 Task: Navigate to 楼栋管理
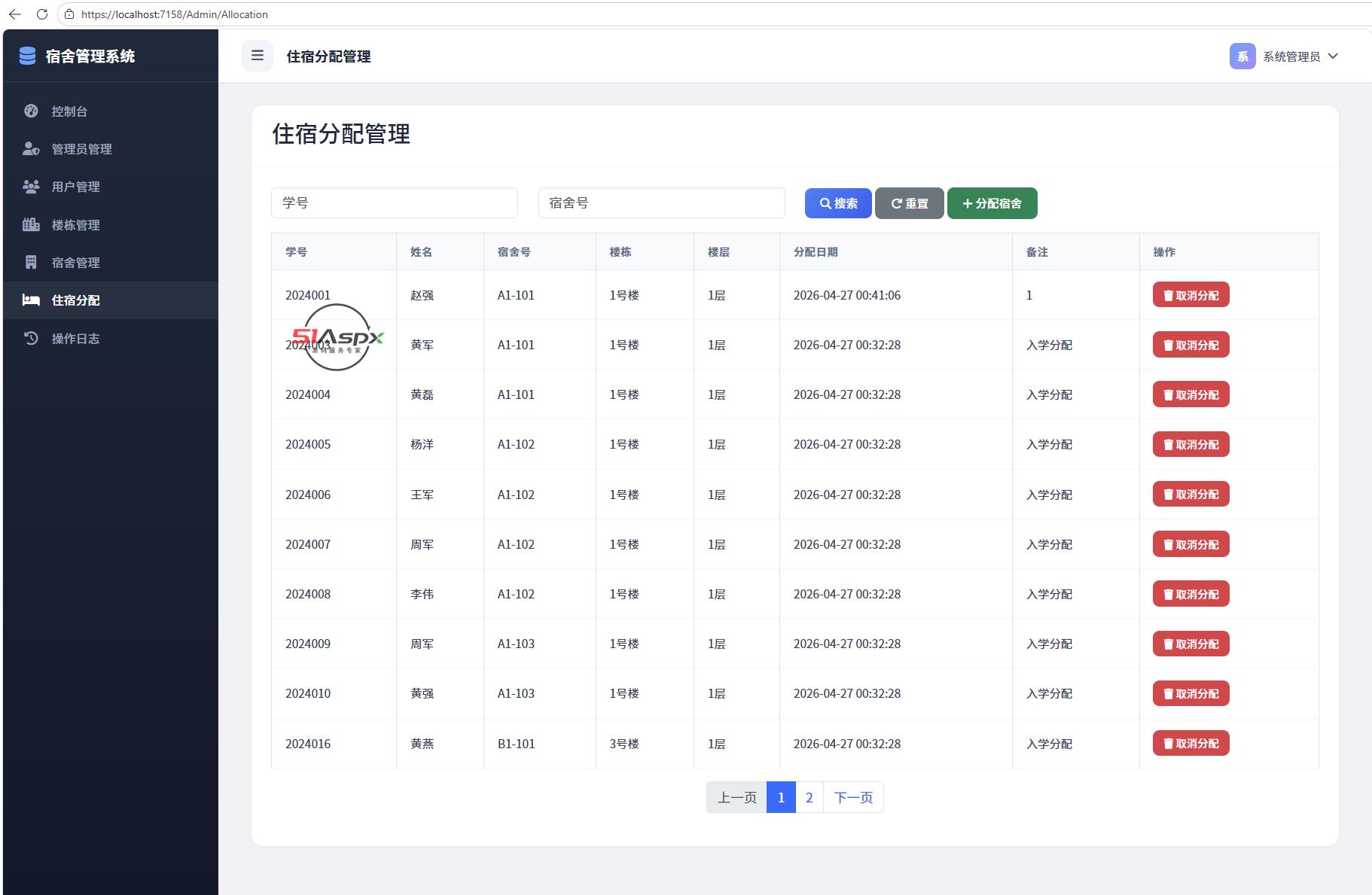pyautogui.click(x=111, y=224)
